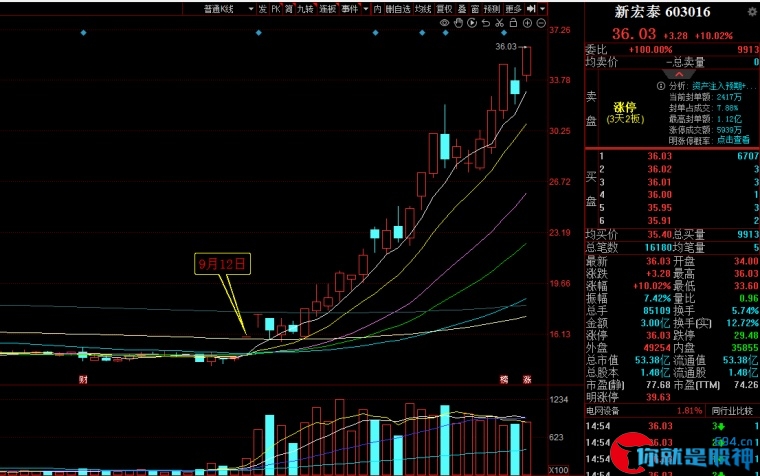Click 窗 window toolbar item

(475, 9)
